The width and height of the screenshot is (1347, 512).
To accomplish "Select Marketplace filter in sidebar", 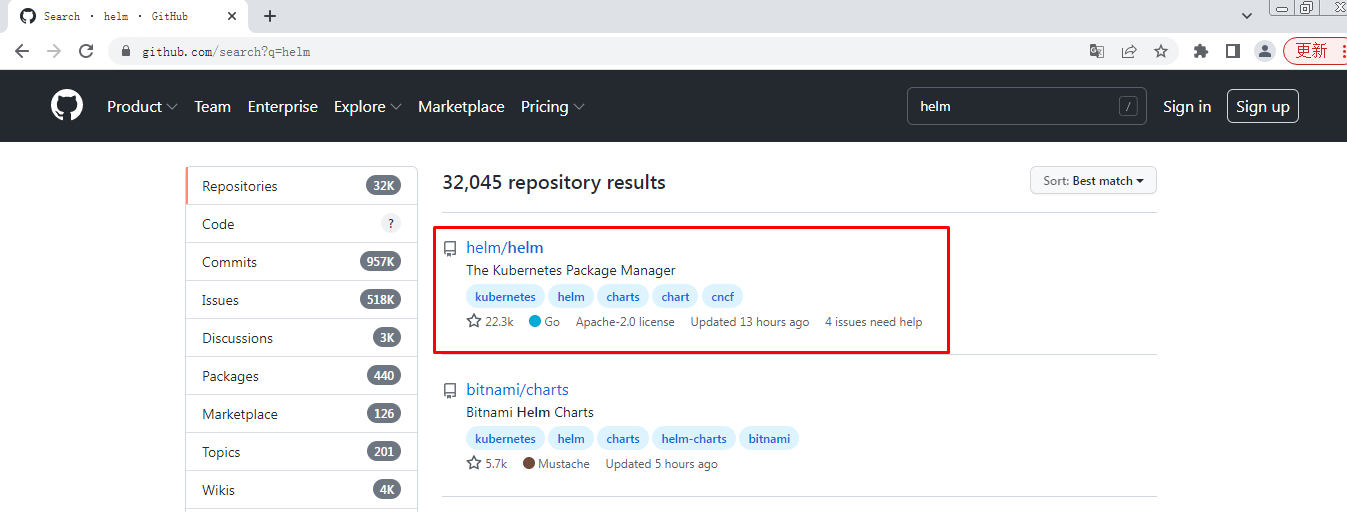I will (301, 414).
